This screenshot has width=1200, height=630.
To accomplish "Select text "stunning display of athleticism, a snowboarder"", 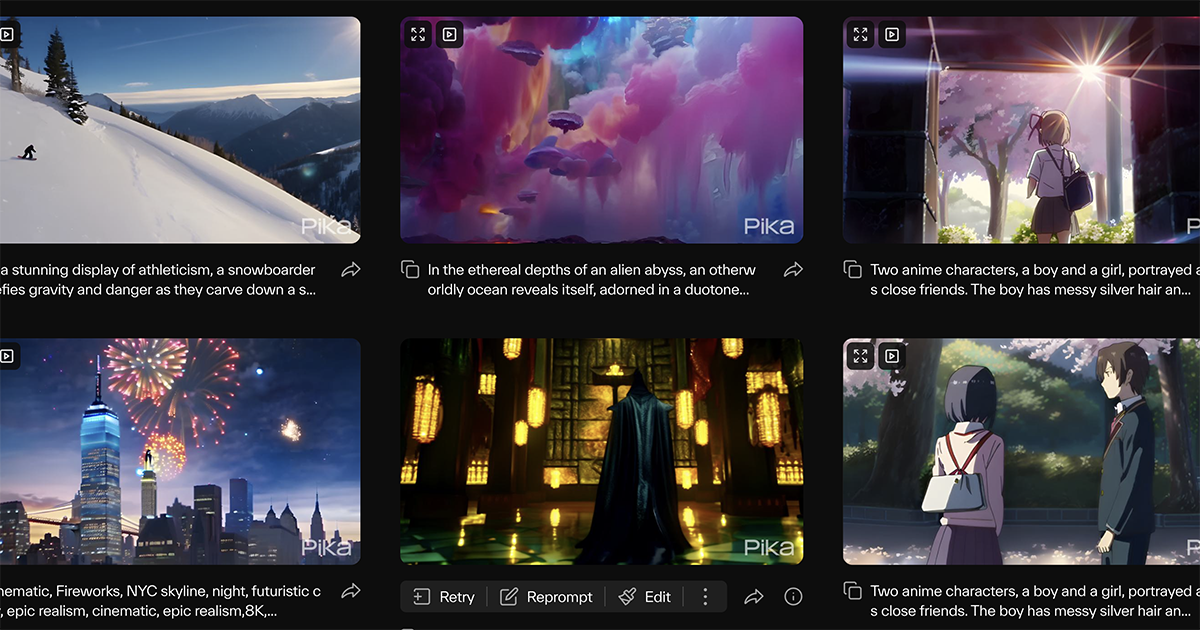I will (x=164, y=270).
